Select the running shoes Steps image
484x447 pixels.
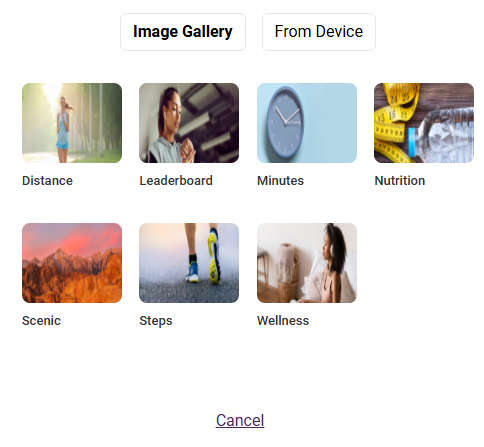[189, 263]
